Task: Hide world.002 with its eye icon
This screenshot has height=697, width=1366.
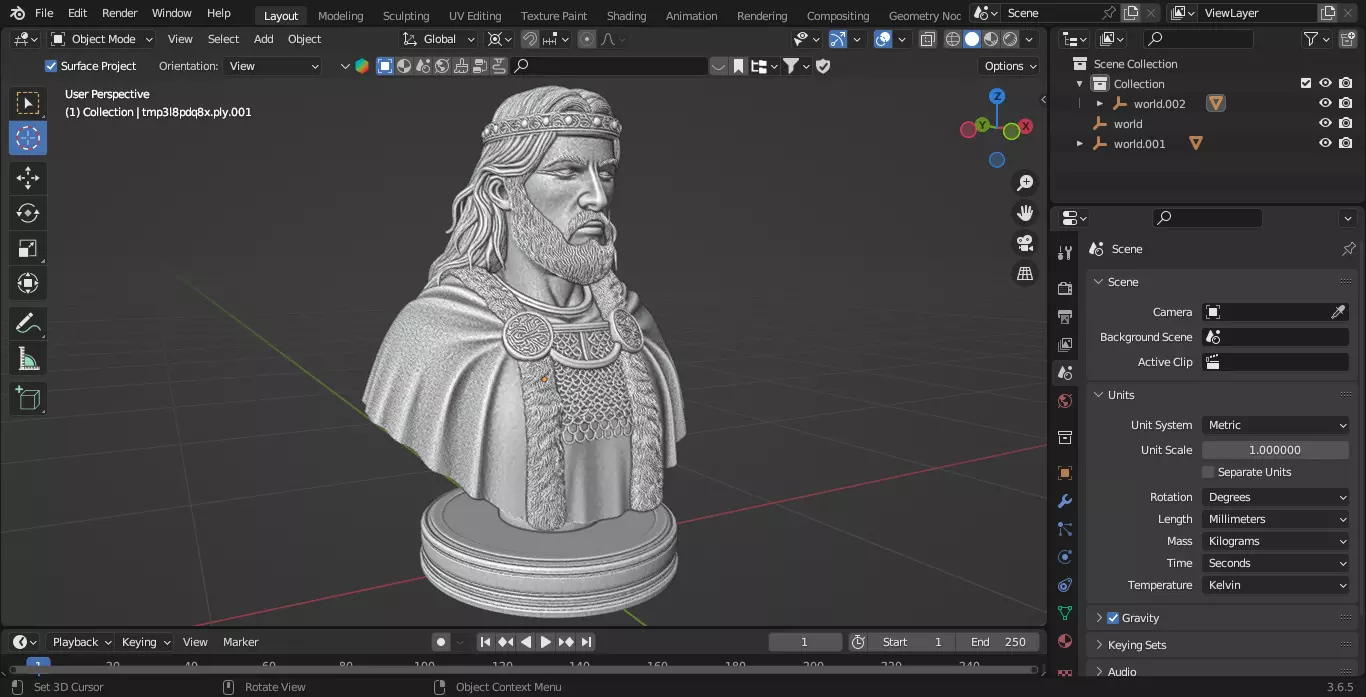Action: [x=1325, y=104]
